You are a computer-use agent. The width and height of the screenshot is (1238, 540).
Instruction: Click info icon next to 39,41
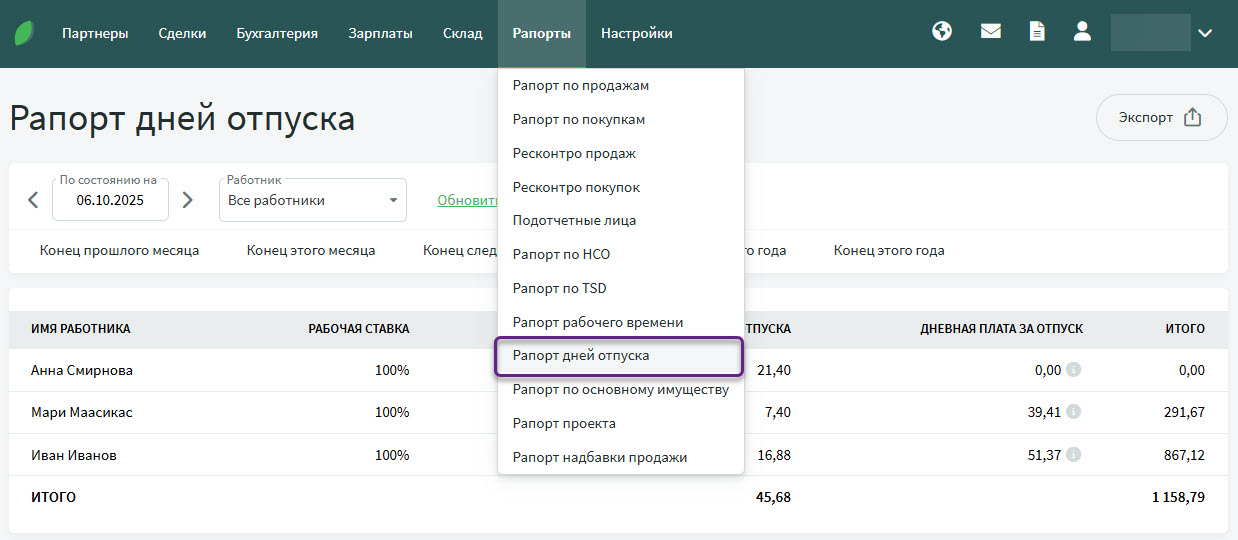click(x=1073, y=412)
